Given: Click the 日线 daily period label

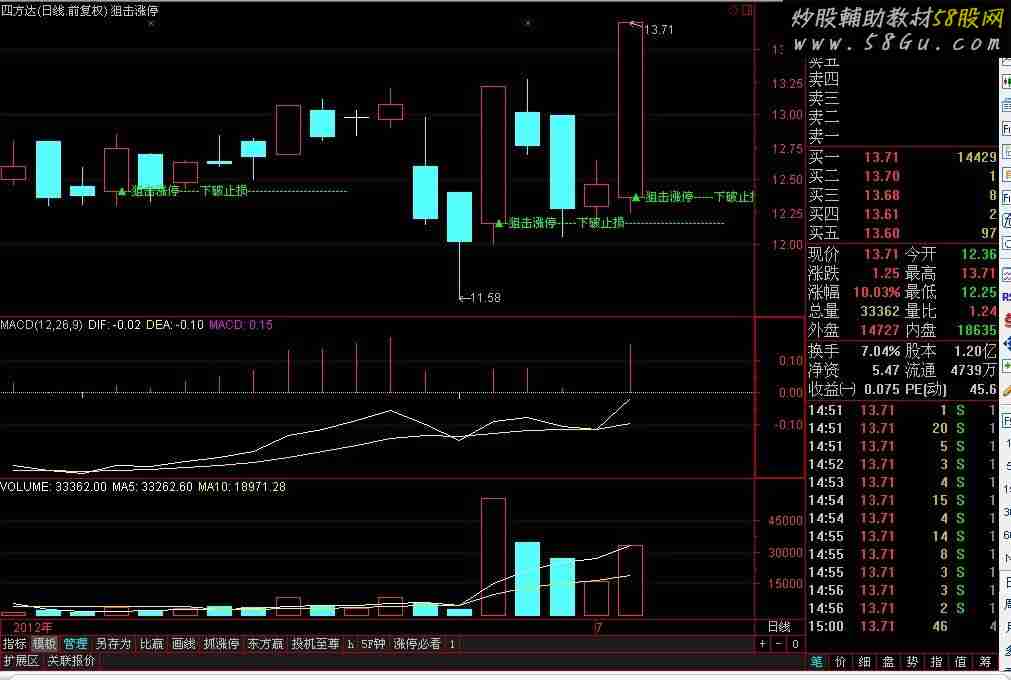Looking at the screenshot, I should [779, 627].
